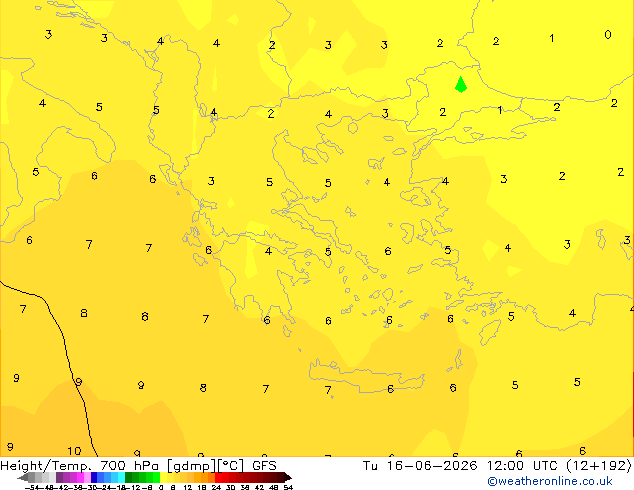Click the Crete island outline
This screenshot has height=490, width=634.
point(366,375)
